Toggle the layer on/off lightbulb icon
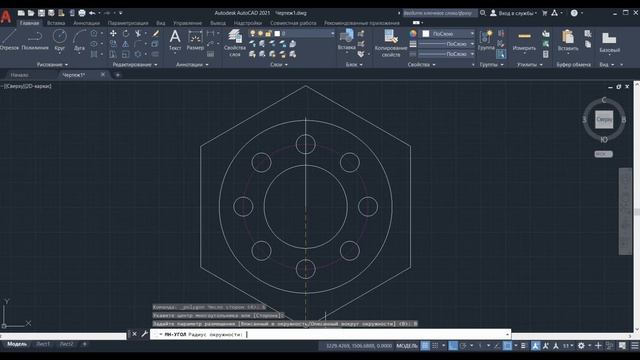The image size is (640, 360). 253,33
